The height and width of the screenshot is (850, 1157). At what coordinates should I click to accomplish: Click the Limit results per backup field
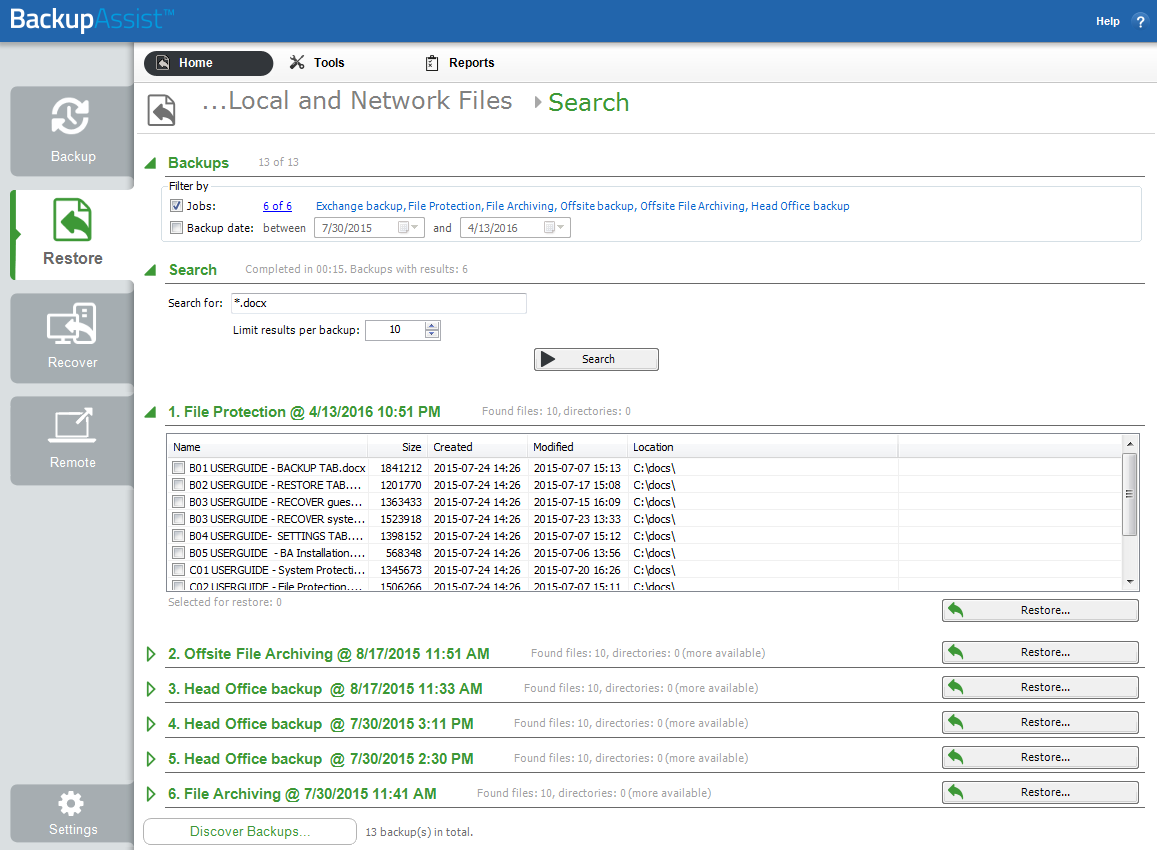pyautogui.click(x=396, y=330)
